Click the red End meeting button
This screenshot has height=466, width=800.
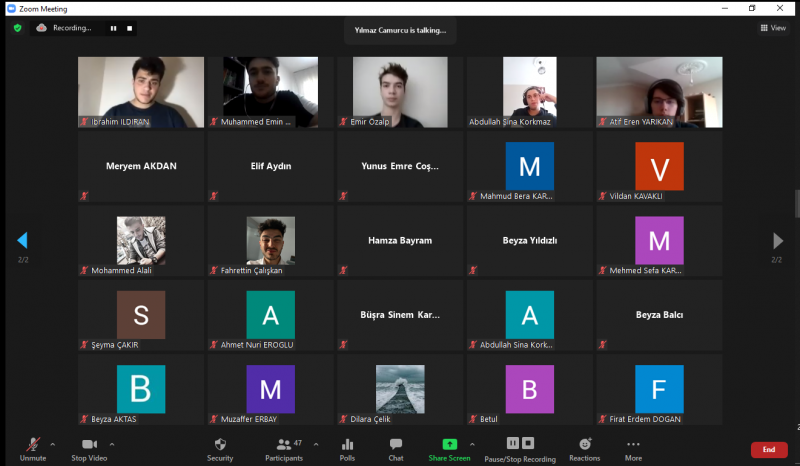[x=768, y=450]
